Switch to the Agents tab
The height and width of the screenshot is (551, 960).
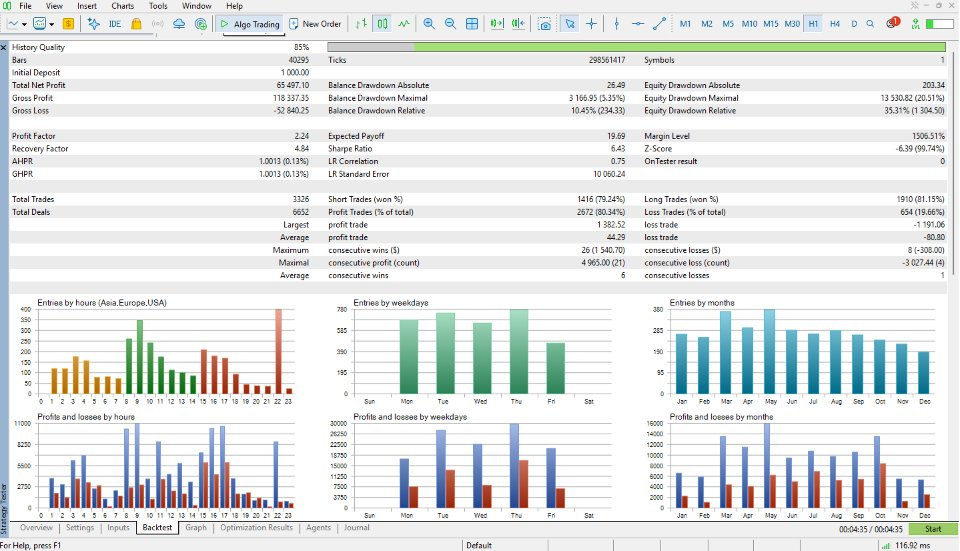(x=318, y=528)
